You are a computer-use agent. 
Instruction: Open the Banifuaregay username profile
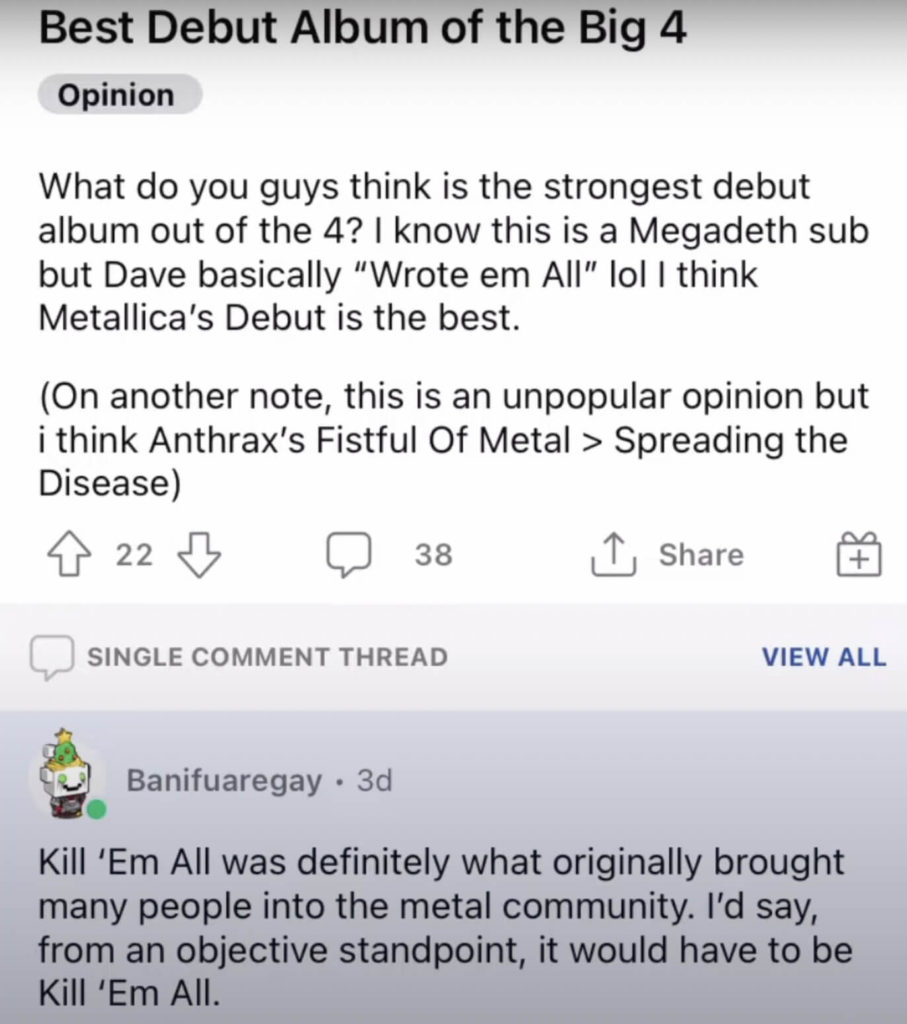224,780
